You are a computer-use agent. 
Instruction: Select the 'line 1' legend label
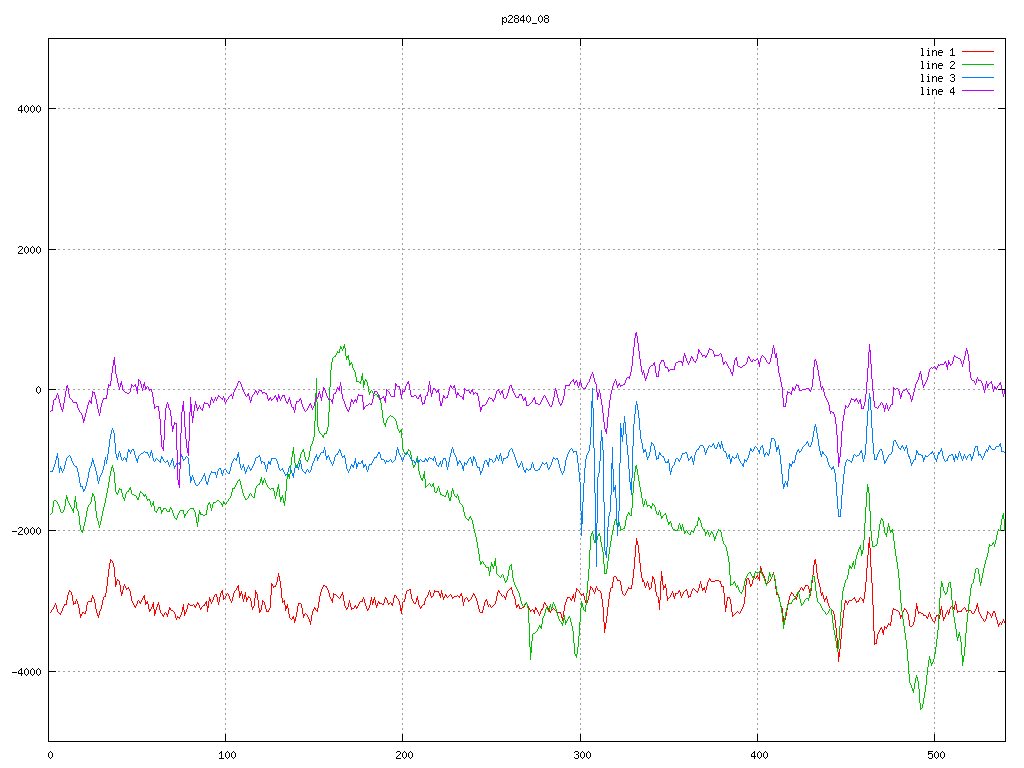(x=937, y=52)
